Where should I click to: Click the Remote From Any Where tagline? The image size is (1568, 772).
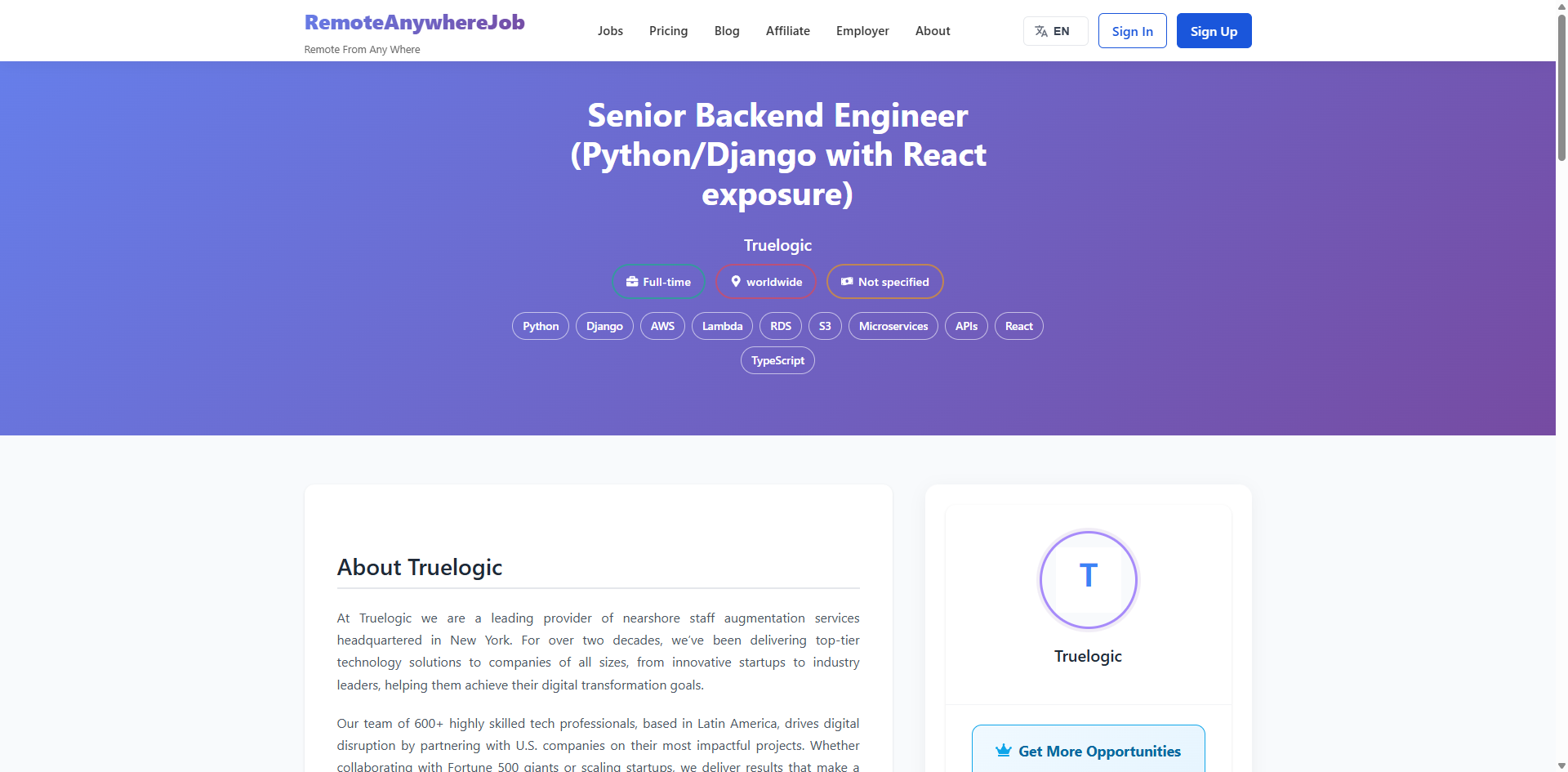[362, 50]
